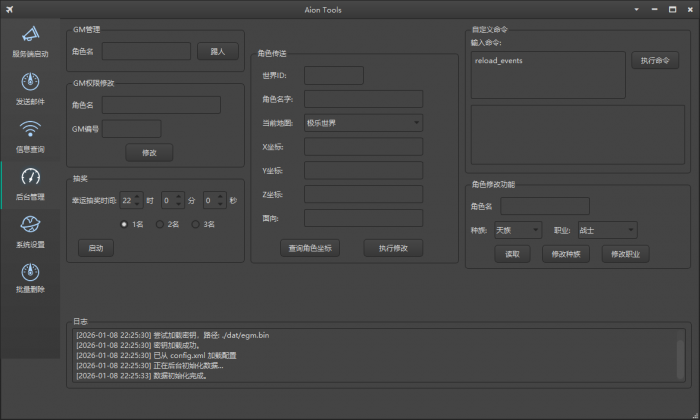Click the minute spin box next to 分

(x=173, y=200)
